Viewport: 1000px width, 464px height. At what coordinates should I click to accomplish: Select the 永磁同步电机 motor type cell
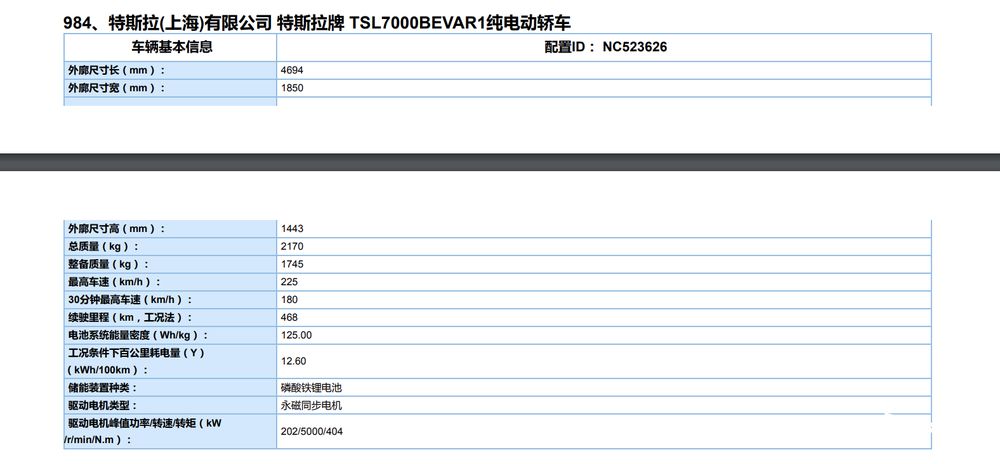point(312,405)
